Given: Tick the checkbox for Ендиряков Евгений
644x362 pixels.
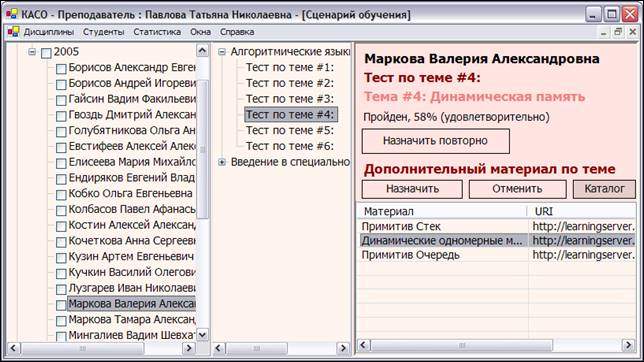Looking at the screenshot, I should [61, 179].
